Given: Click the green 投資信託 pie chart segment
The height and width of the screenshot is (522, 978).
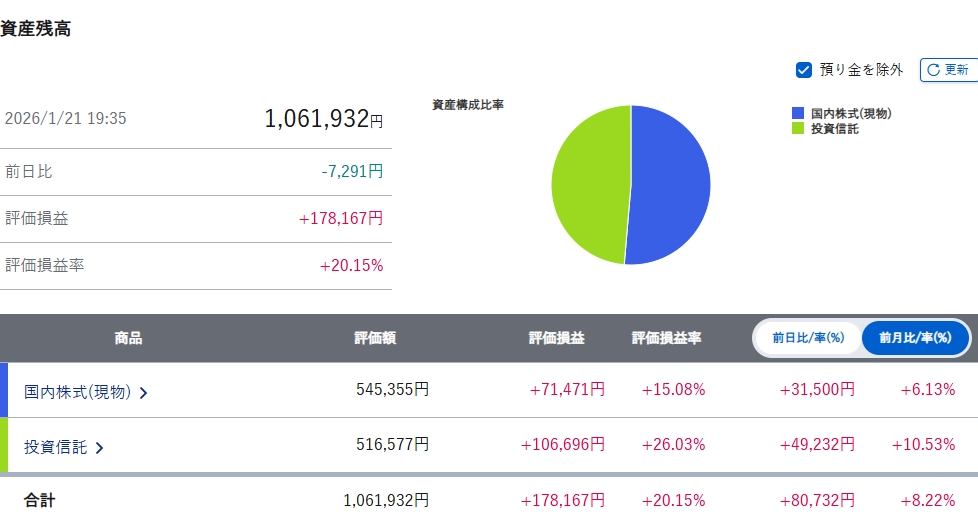Looking at the screenshot, I should (590, 185).
